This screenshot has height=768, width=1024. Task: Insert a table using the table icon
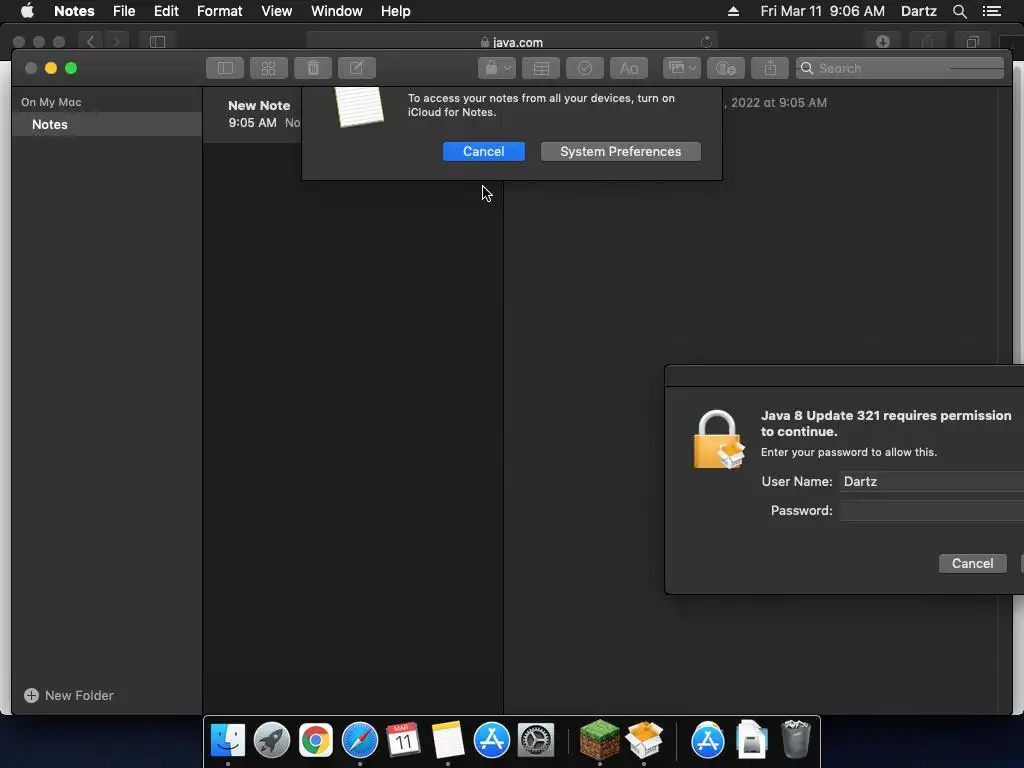pos(541,68)
